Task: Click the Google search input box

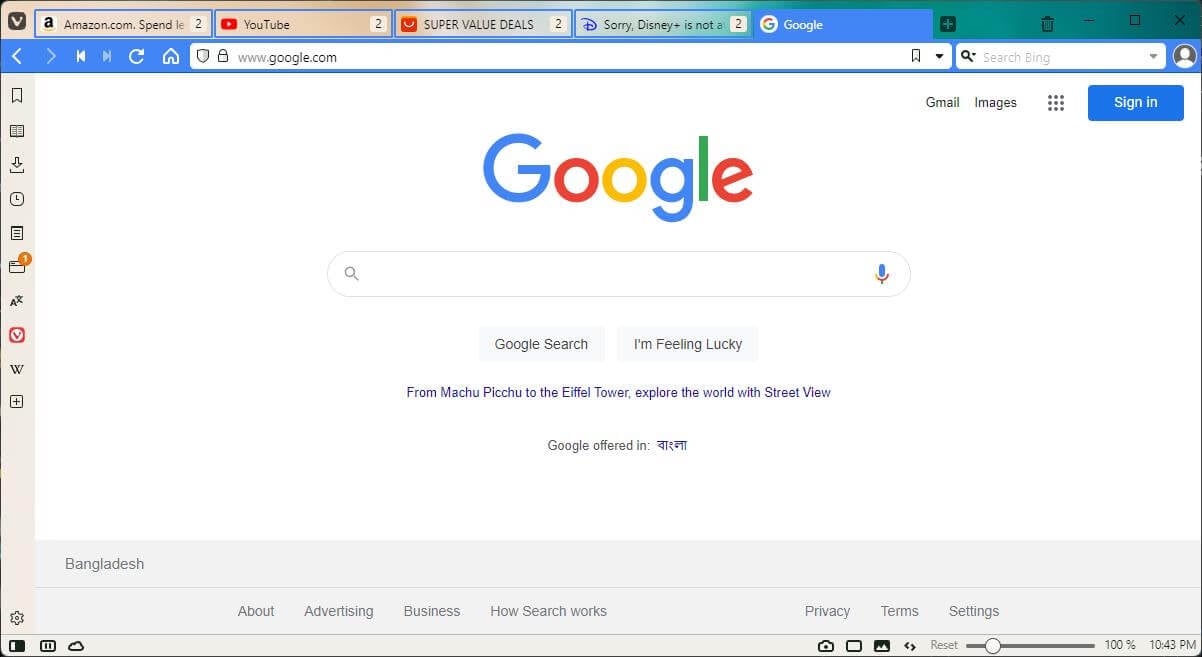Action: [618, 274]
